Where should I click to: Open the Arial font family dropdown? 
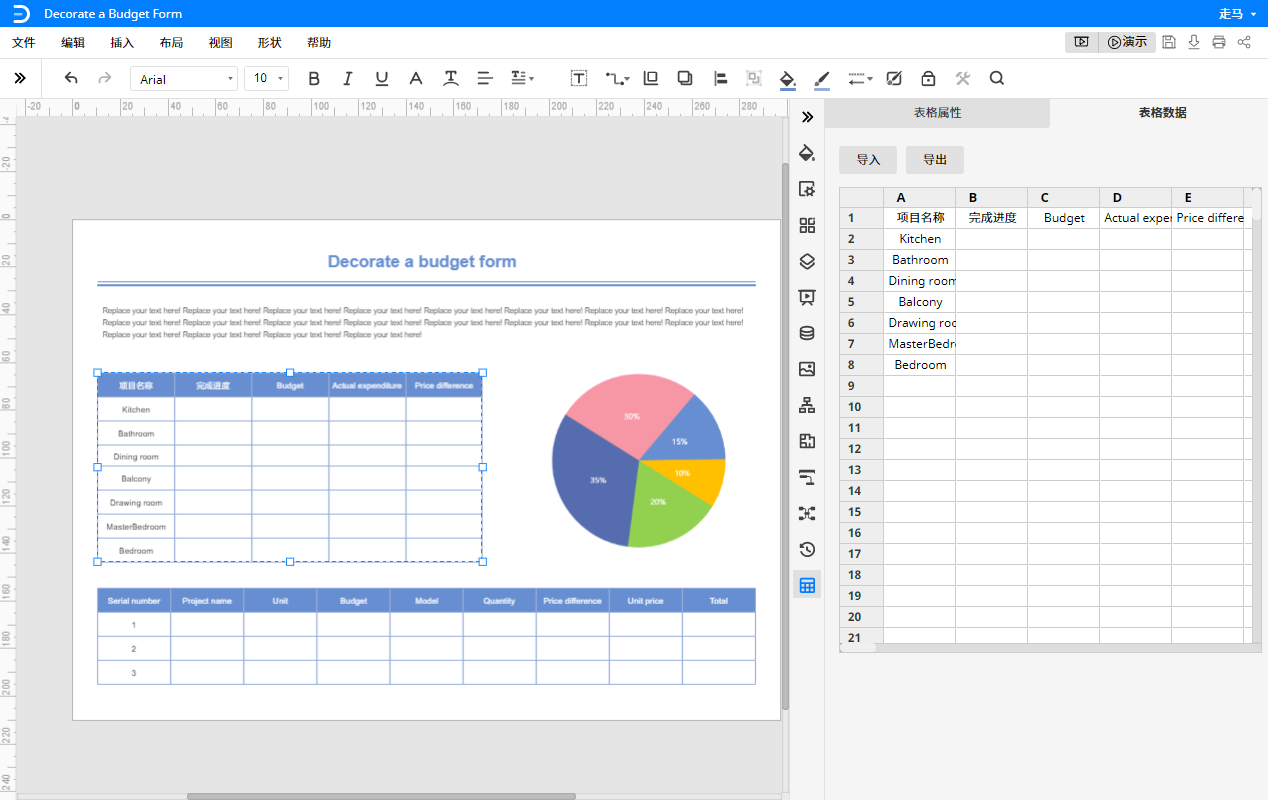(x=185, y=78)
